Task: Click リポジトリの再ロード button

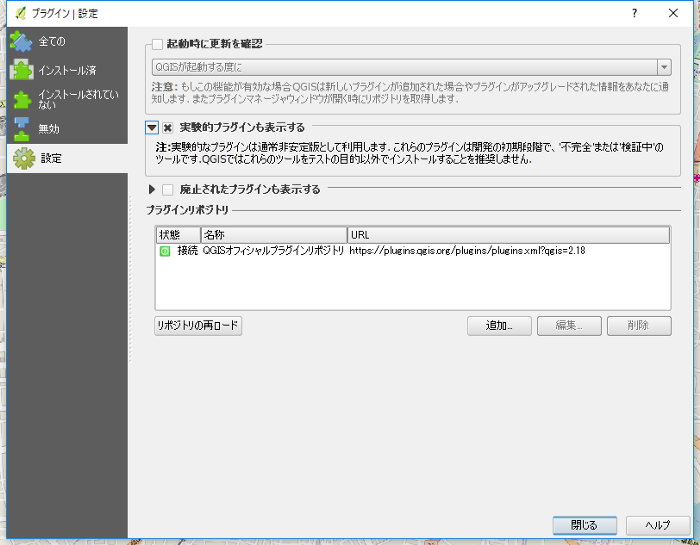Action: pos(198,326)
